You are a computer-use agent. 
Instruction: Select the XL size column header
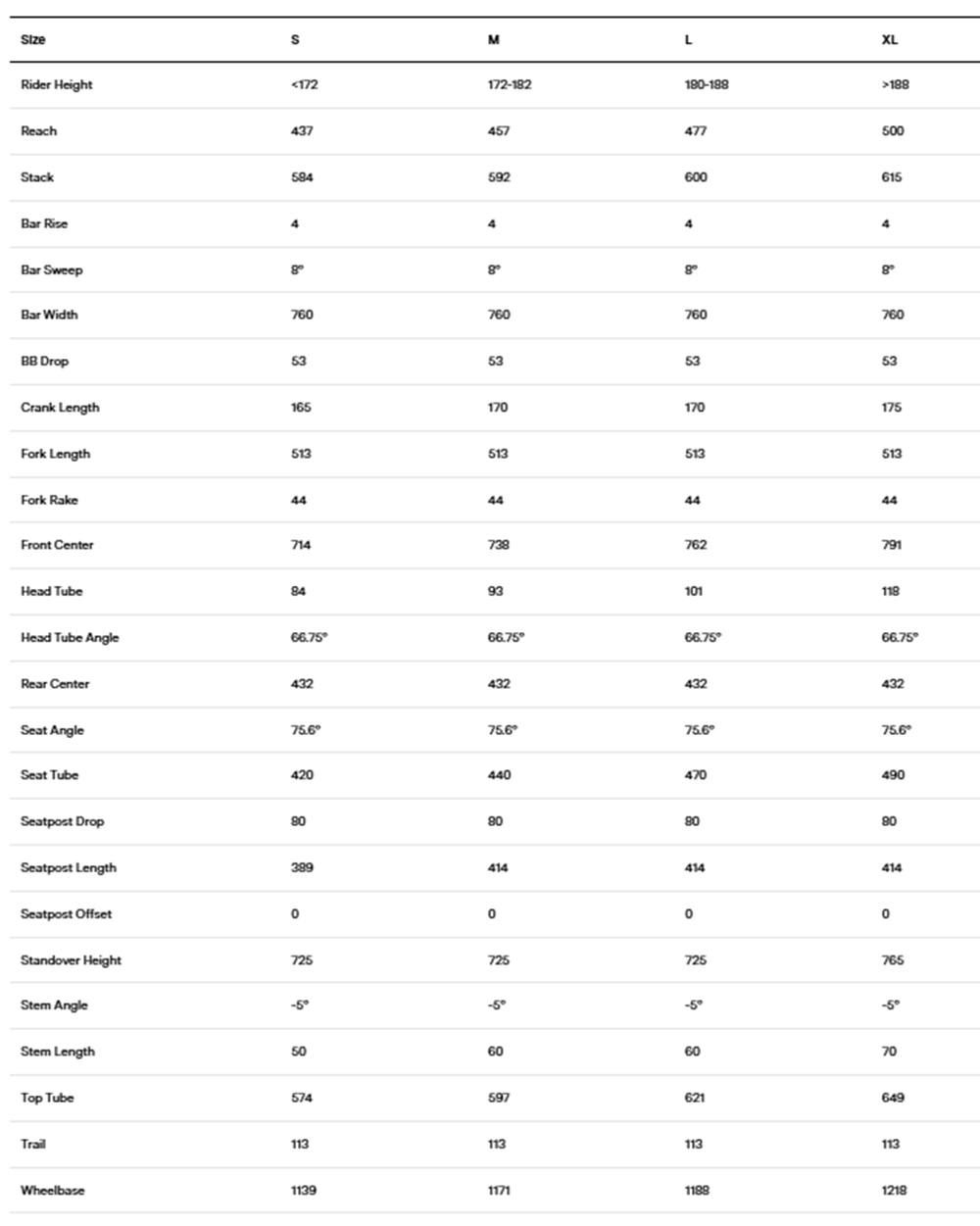(889, 40)
